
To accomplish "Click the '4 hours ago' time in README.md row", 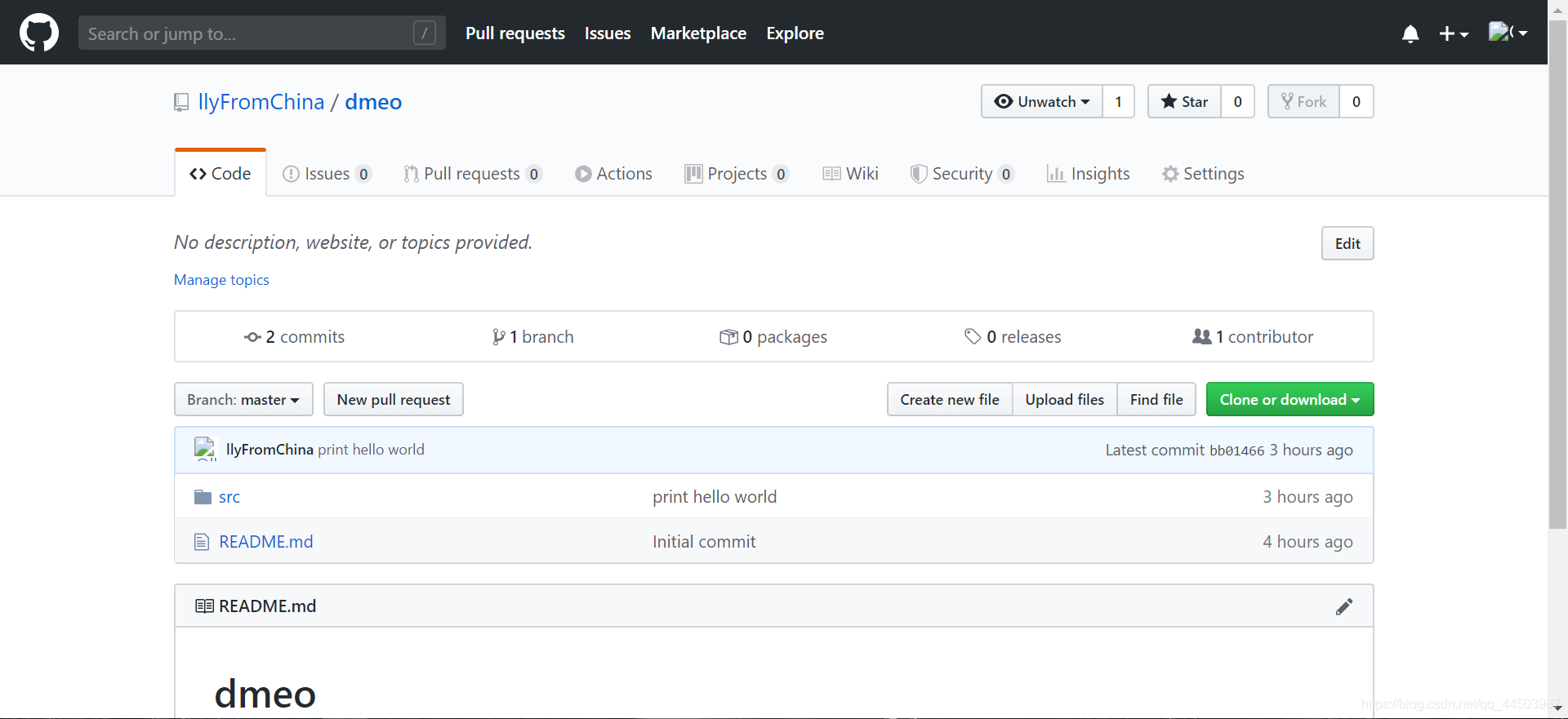I will [1307, 542].
